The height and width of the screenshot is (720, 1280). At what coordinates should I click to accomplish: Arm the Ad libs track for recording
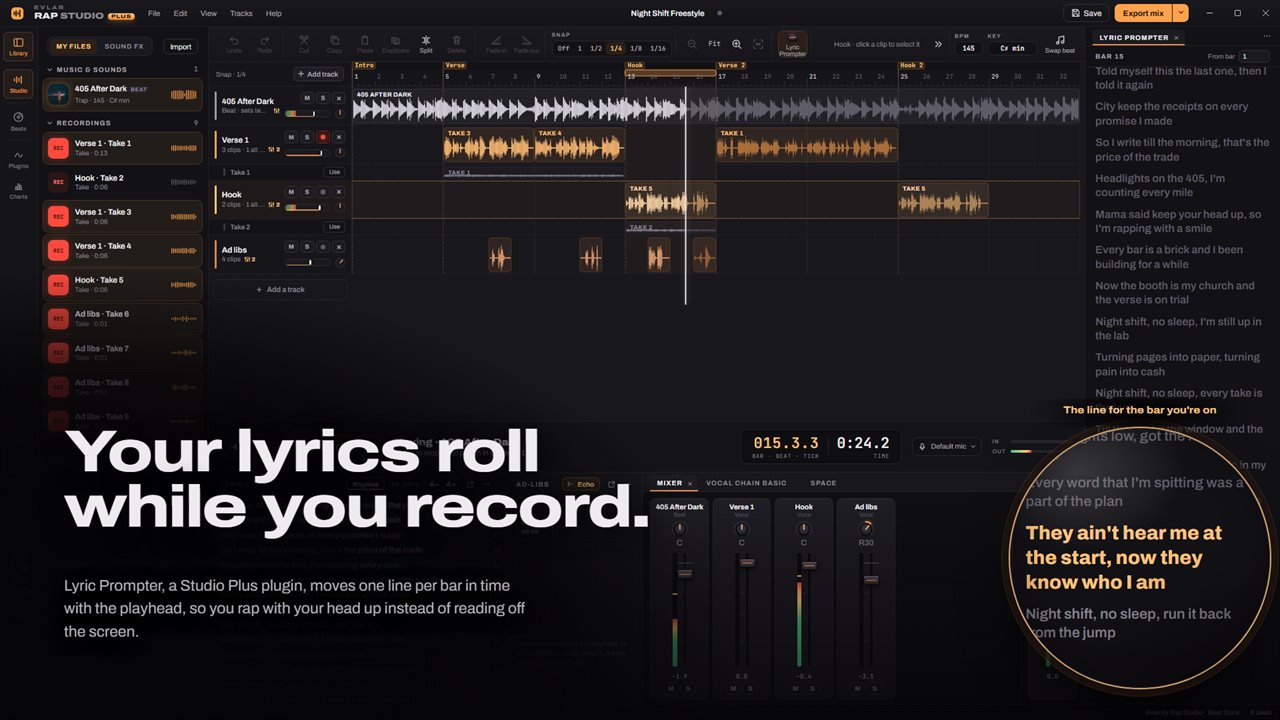click(x=322, y=247)
